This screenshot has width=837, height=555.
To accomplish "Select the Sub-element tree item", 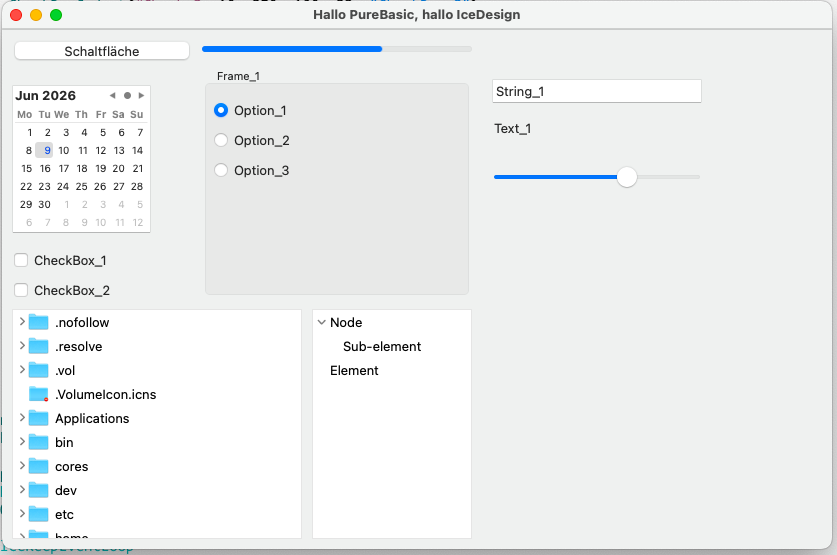I will point(382,346).
